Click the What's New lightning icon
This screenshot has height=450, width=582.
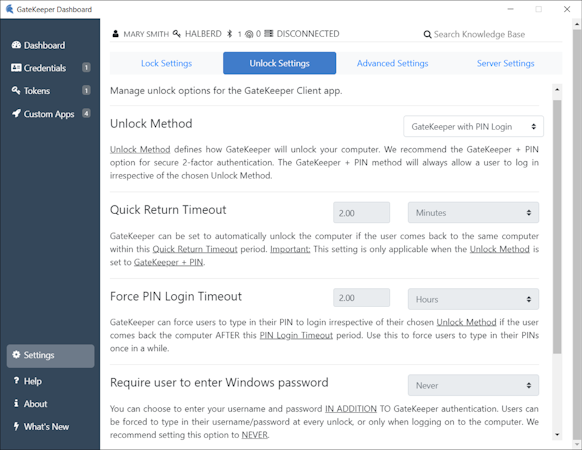(x=16, y=426)
